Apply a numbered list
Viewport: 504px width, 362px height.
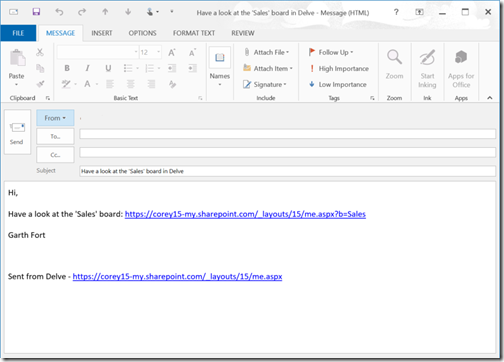tap(150, 68)
